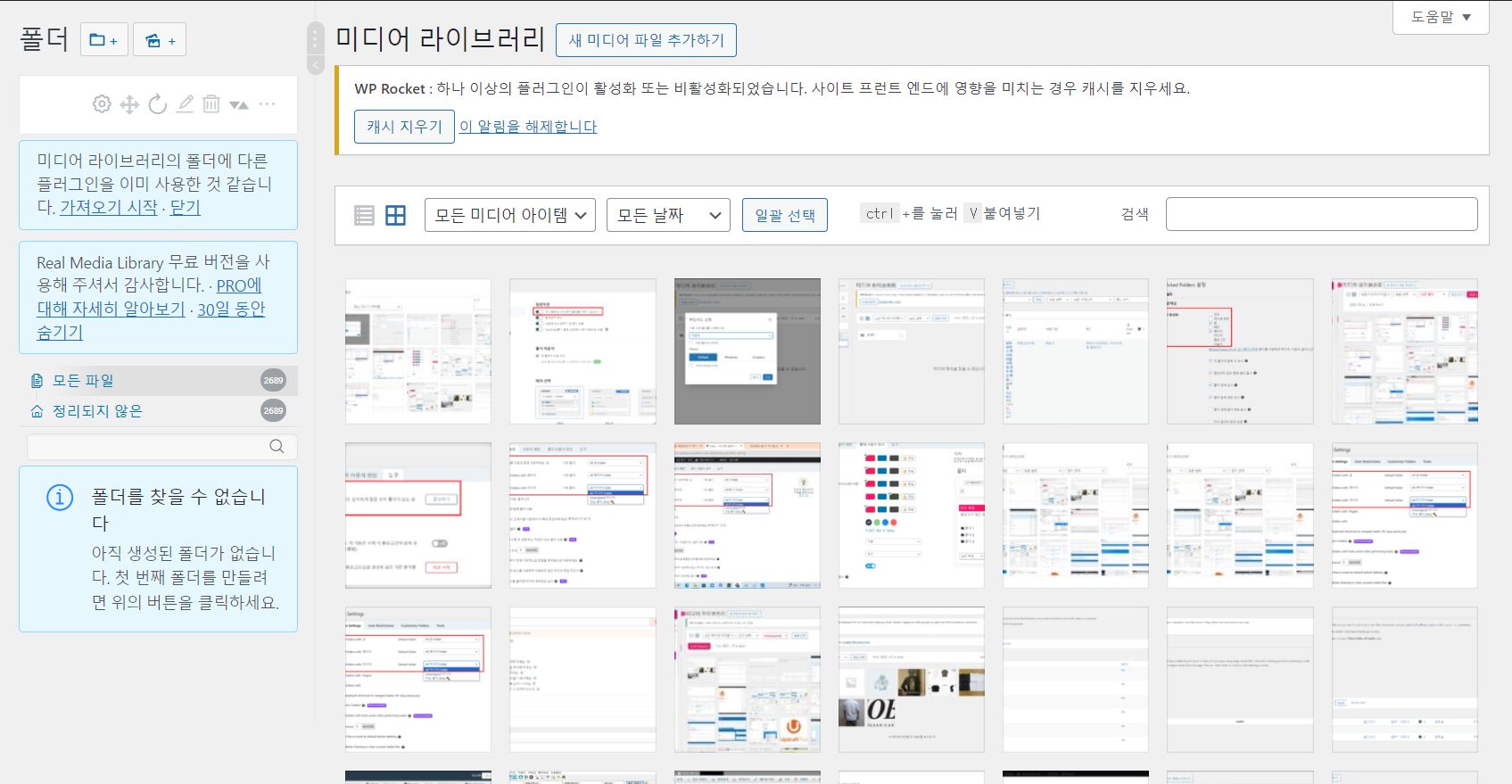Open folder settings via gear icon
1512x784 pixels.
tap(102, 104)
